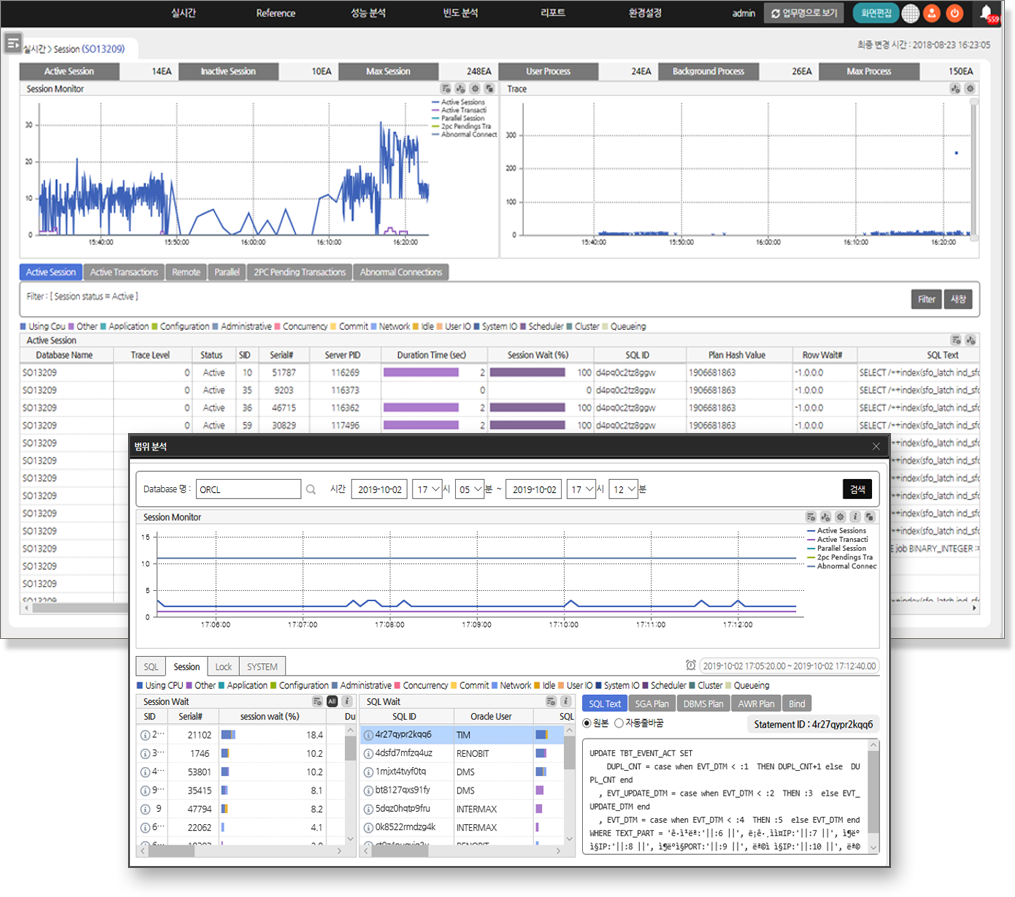Click the horizontal scrollbar under Session Wait table
Screen dimensions: 1015x897
(241, 851)
